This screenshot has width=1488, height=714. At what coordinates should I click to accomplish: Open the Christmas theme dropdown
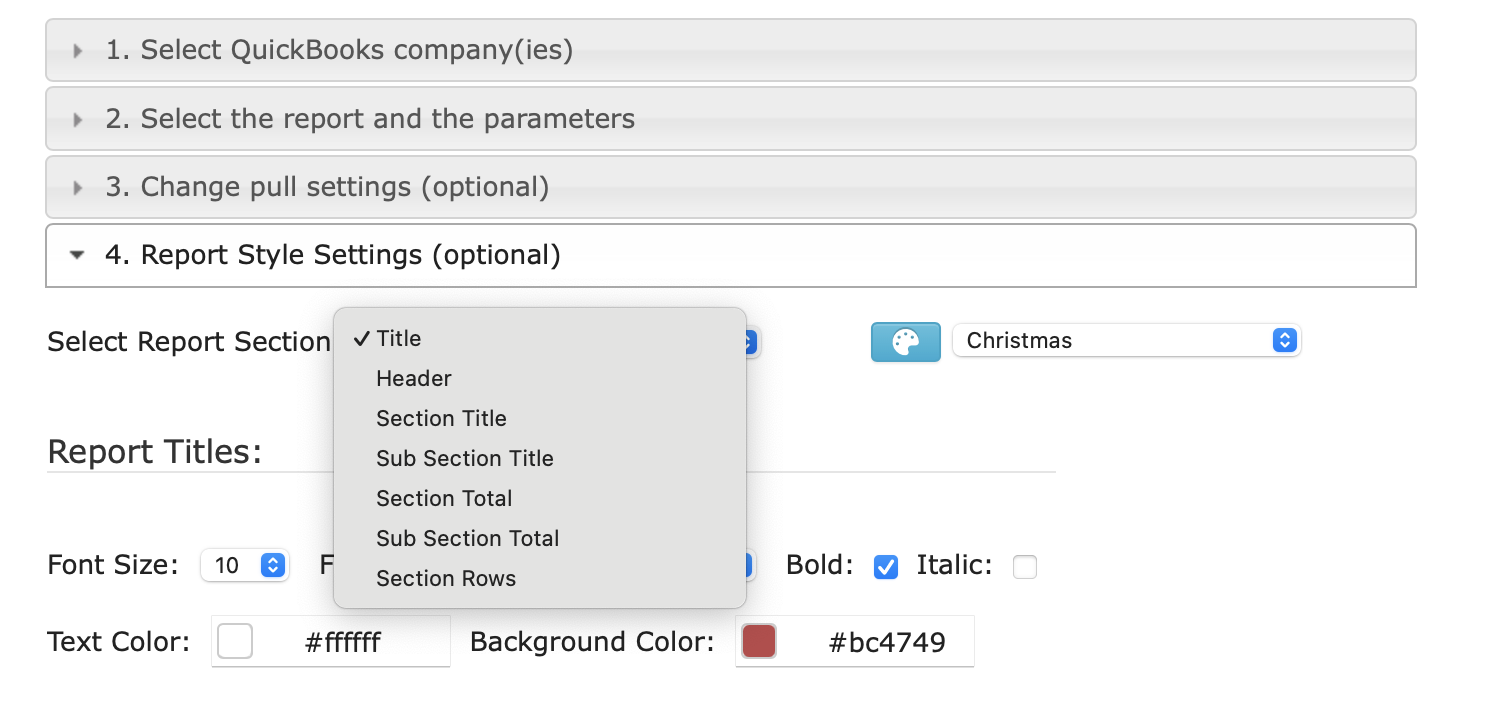[x=1126, y=340]
